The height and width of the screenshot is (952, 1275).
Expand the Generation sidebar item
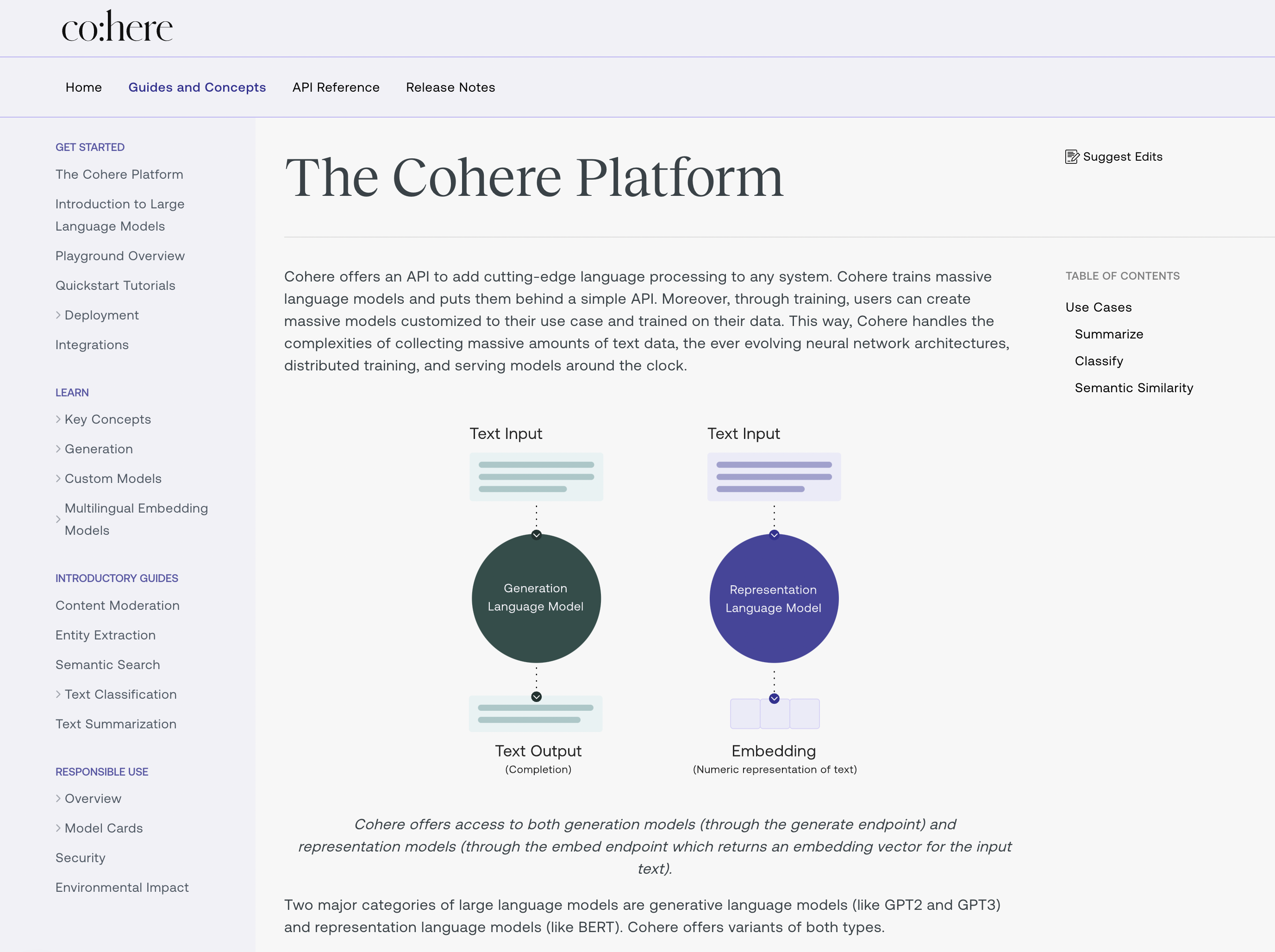[58, 449]
